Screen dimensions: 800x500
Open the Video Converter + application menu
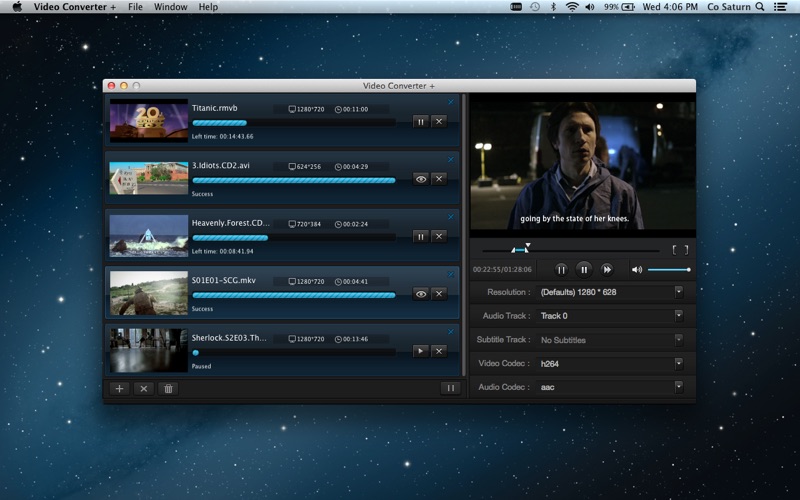point(74,7)
